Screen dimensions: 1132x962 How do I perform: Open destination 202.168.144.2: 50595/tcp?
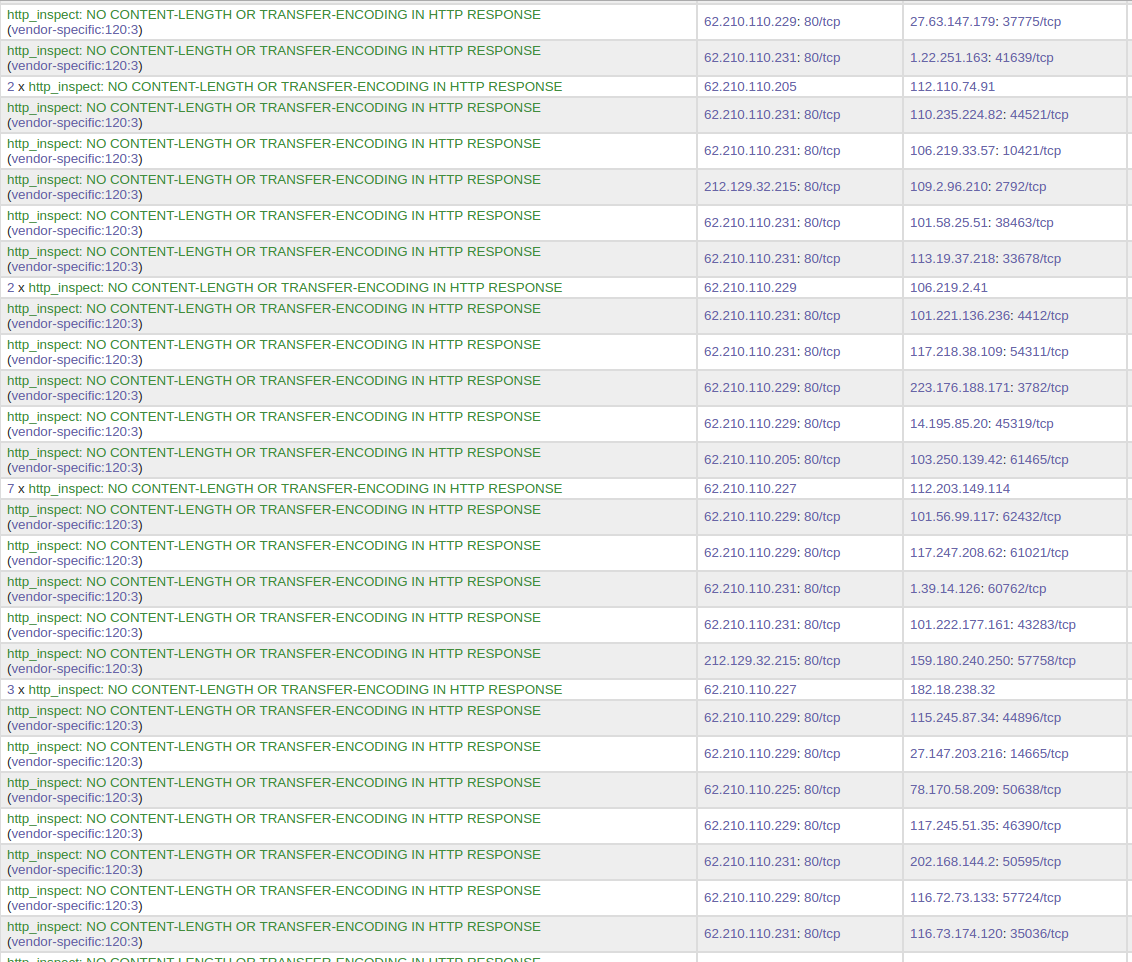point(985,862)
